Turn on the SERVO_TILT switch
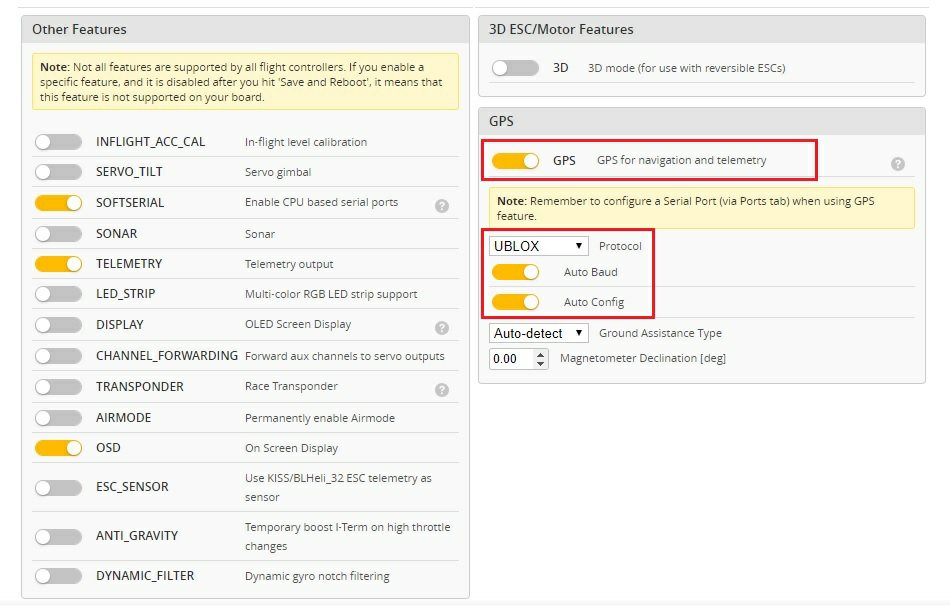 [58, 172]
